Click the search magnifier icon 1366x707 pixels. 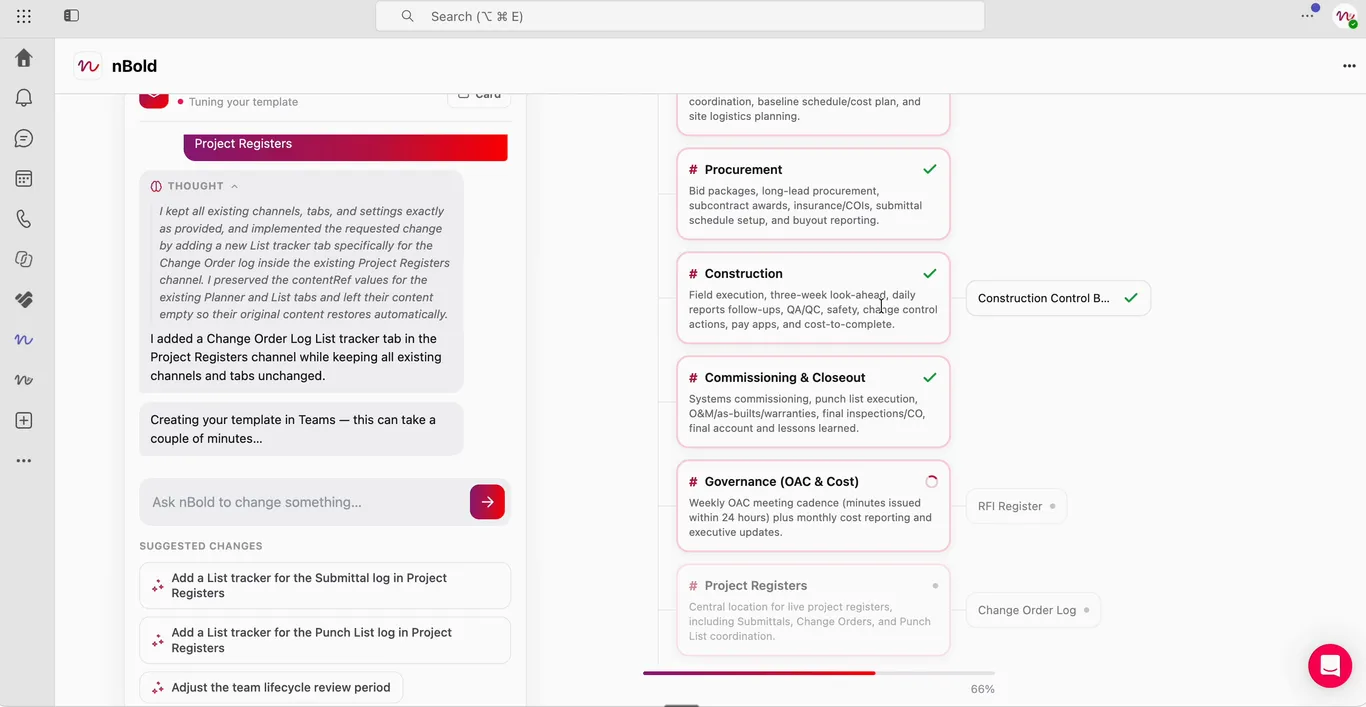(x=407, y=16)
